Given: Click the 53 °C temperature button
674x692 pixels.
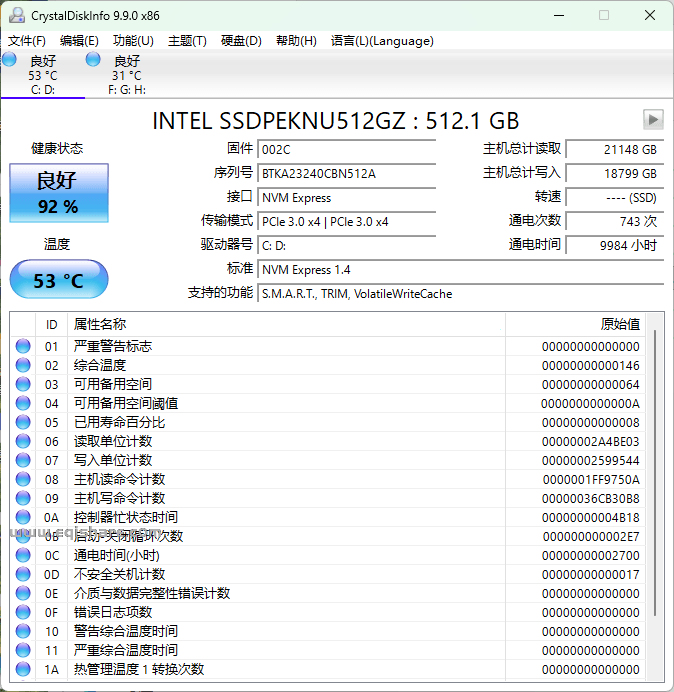Looking at the screenshot, I should point(59,279).
